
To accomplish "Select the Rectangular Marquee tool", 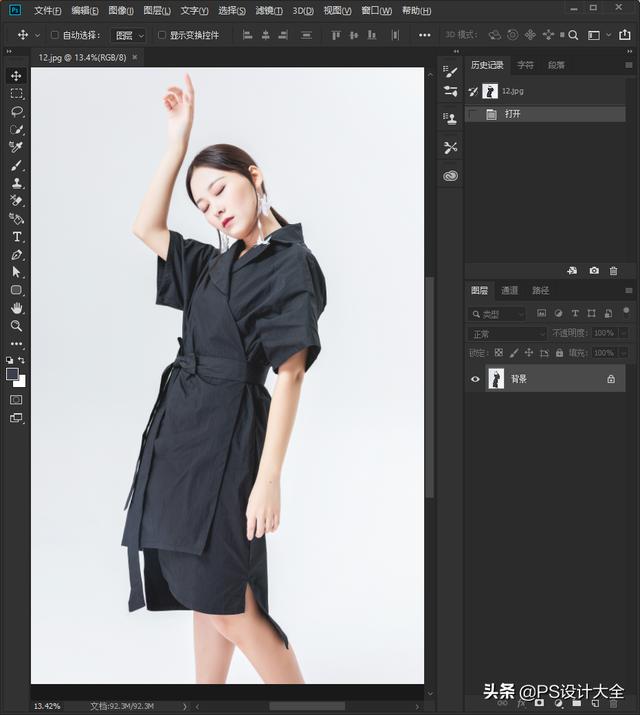I will [16, 93].
